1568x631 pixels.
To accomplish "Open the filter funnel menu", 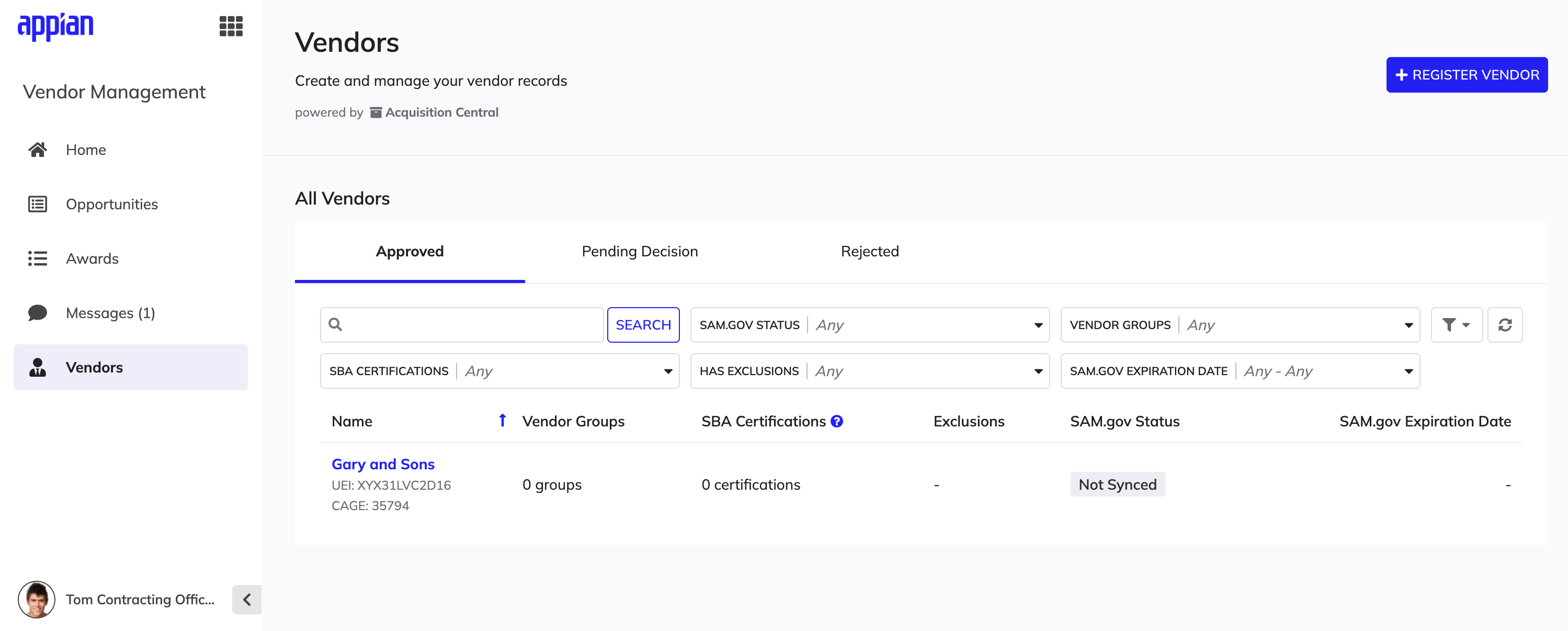I will (x=1456, y=325).
